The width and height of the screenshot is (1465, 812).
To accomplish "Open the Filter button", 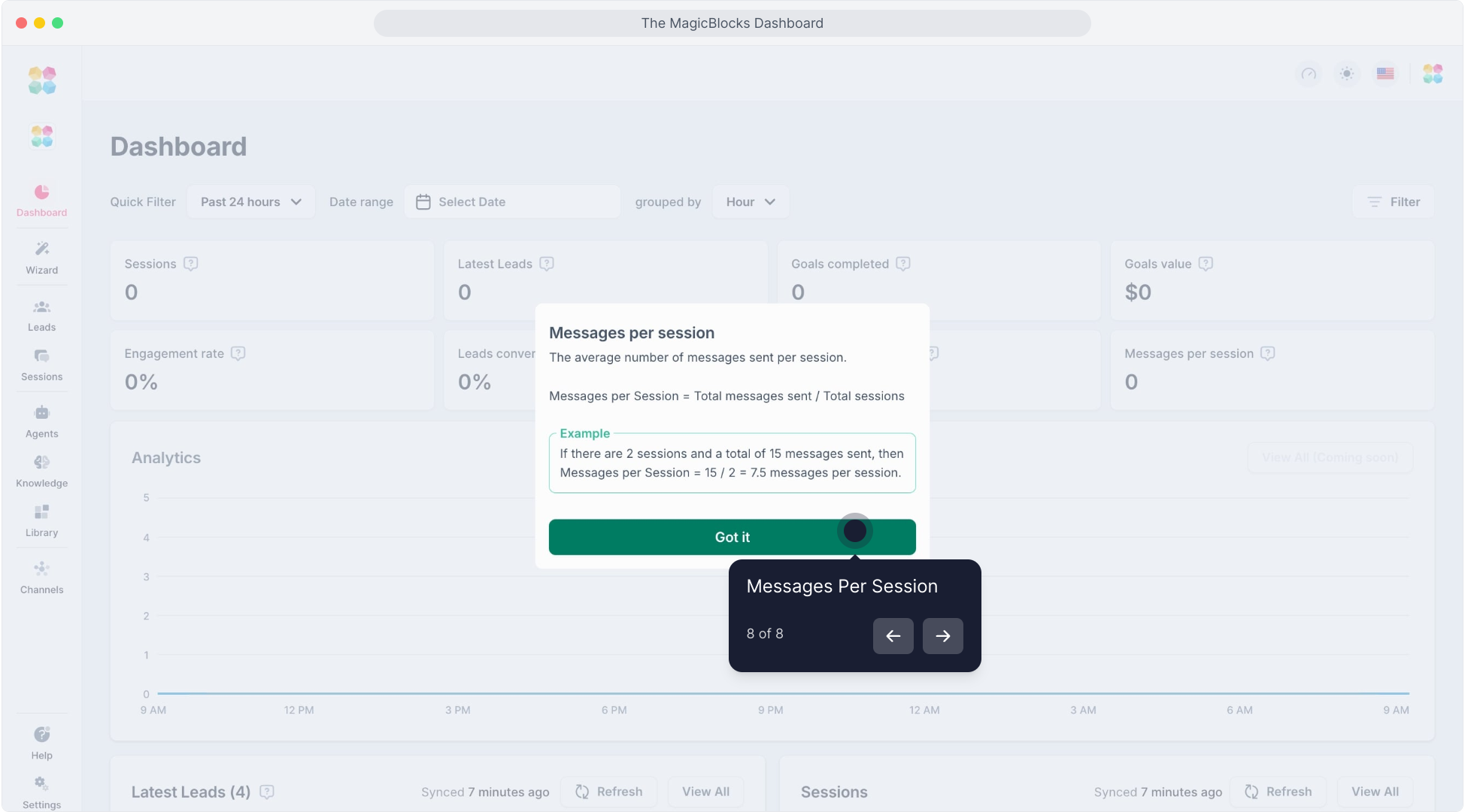I will 1393,202.
